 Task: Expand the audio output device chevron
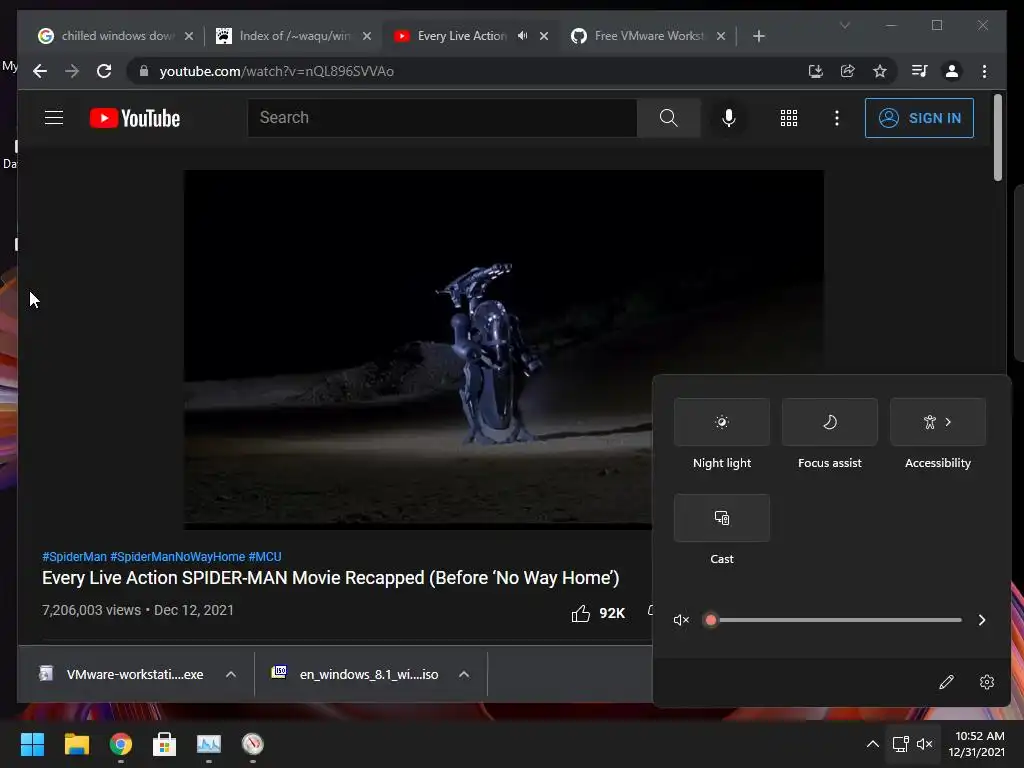click(982, 620)
